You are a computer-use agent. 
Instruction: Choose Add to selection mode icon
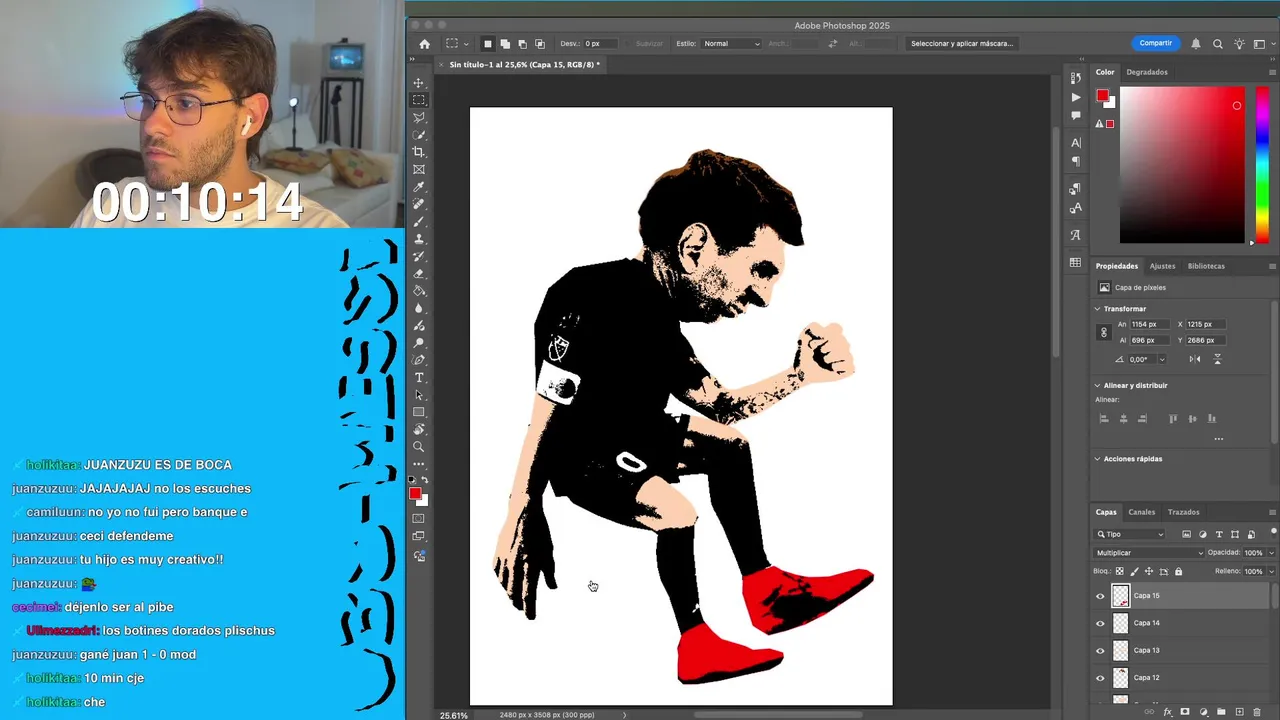point(505,44)
